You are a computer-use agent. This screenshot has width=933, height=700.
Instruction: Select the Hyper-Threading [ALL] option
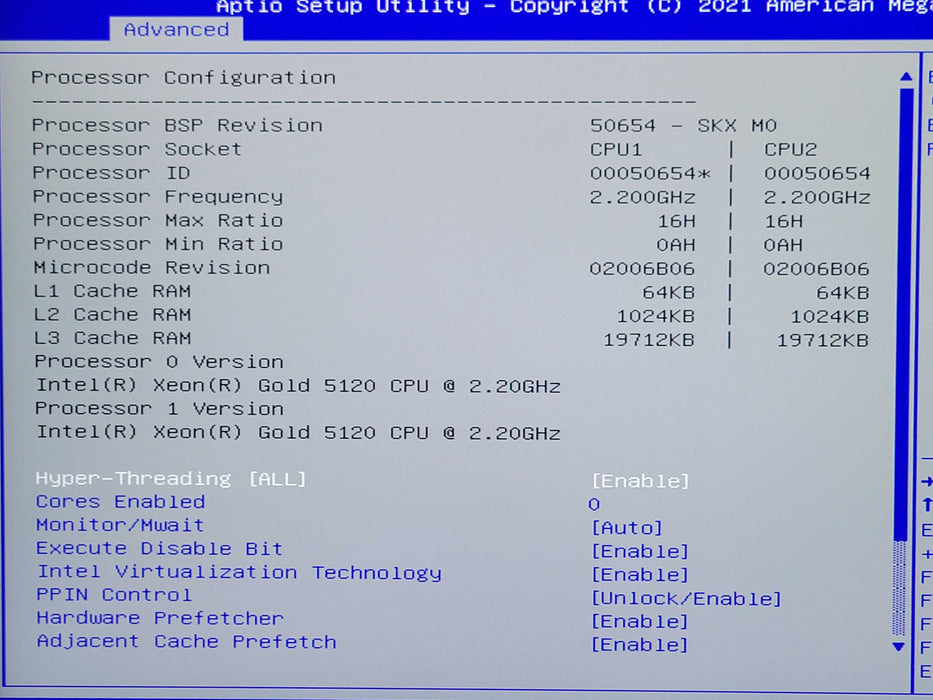click(171, 479)
